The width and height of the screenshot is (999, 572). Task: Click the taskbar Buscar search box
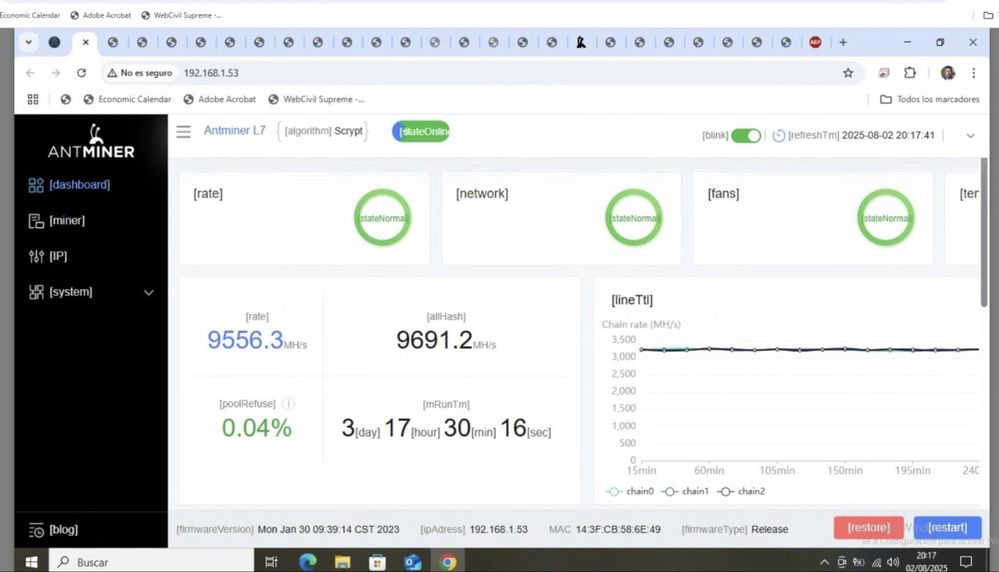153,562
